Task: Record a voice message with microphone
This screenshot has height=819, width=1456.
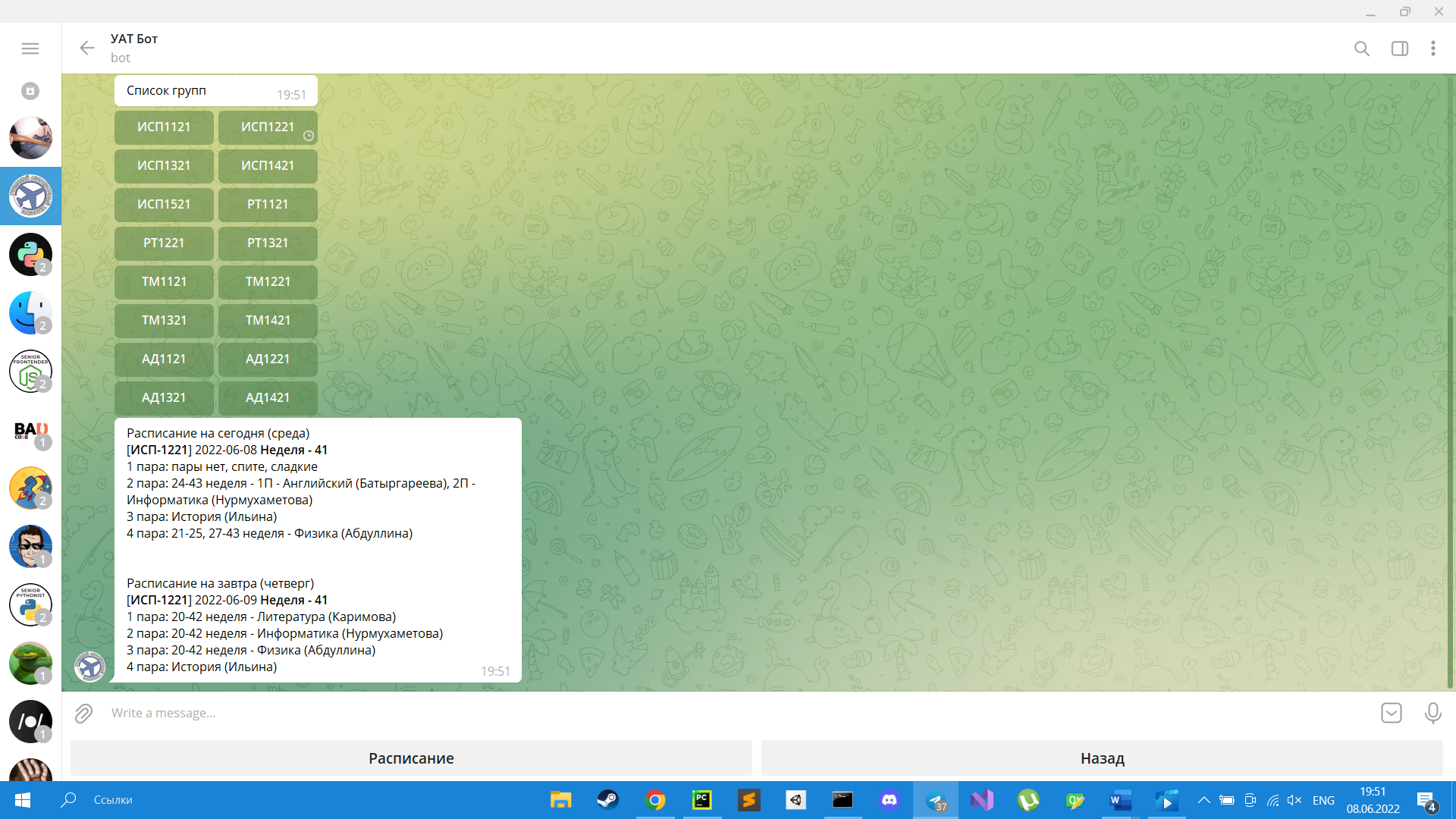Action: (x=1432, y=713)
